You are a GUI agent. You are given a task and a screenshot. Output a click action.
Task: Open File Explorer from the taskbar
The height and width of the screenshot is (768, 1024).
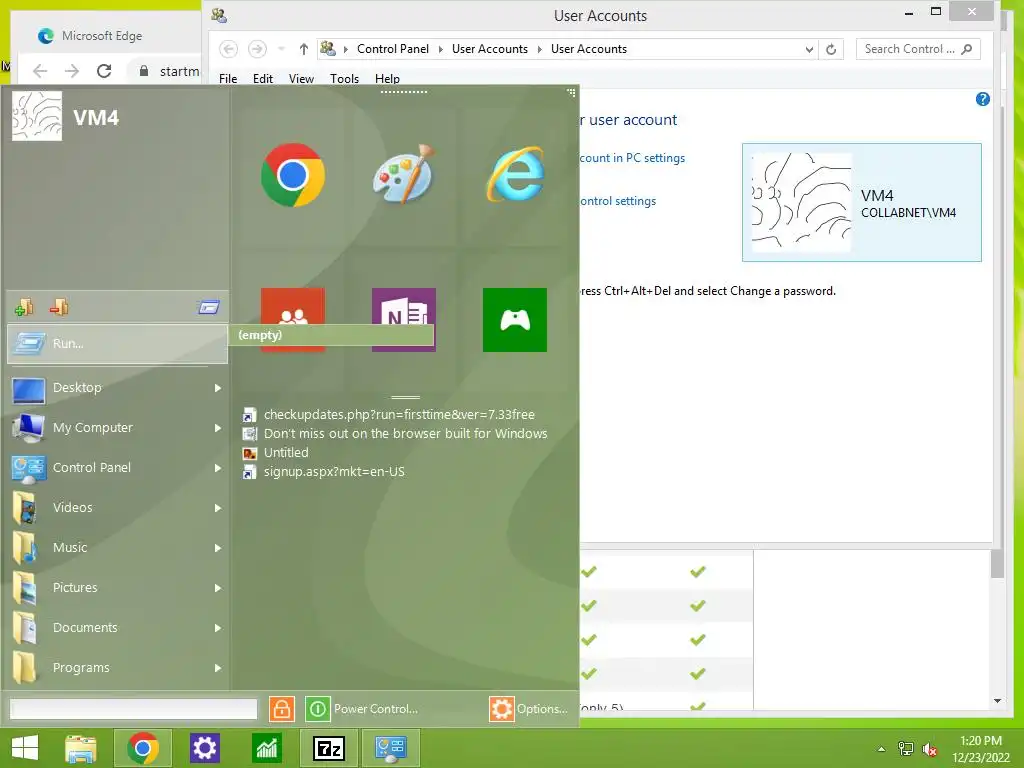[x=81, y=748]
